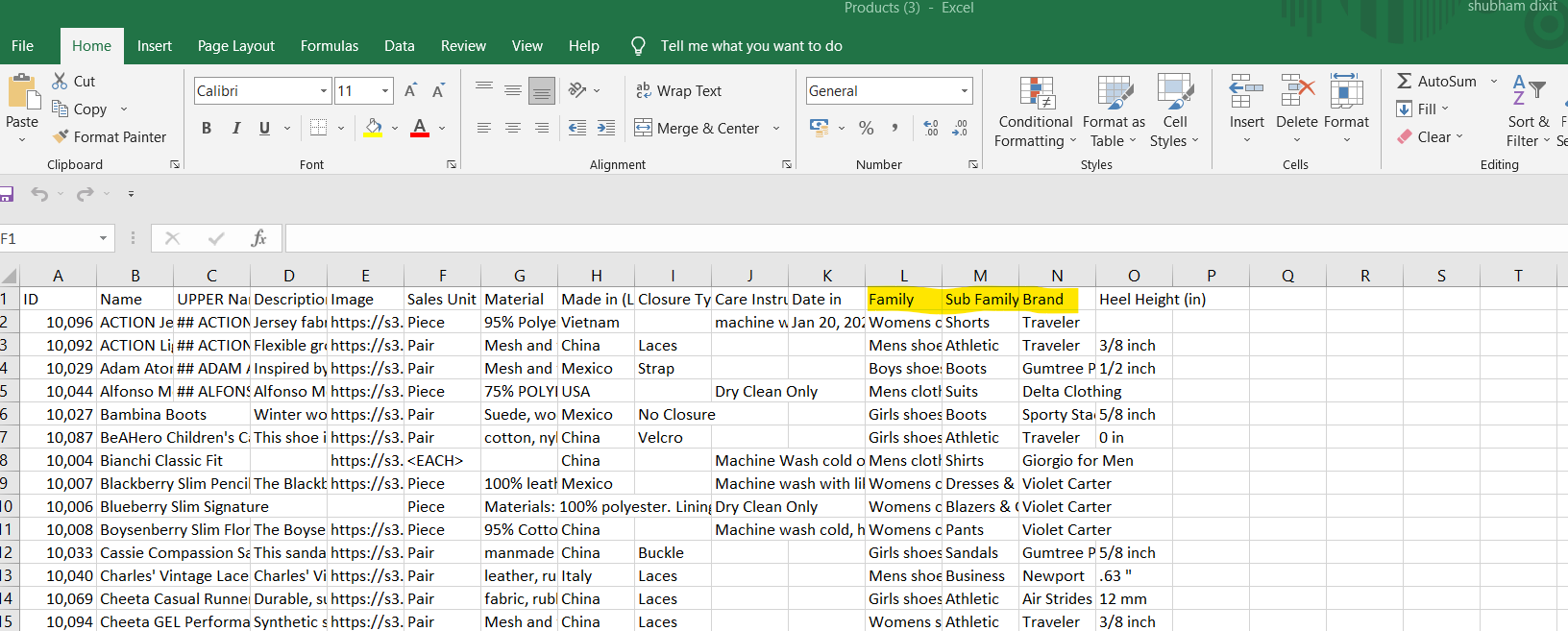The image size is (1568, 631).
Task: Apply Percent Style number format
Action: coord(867,128)
